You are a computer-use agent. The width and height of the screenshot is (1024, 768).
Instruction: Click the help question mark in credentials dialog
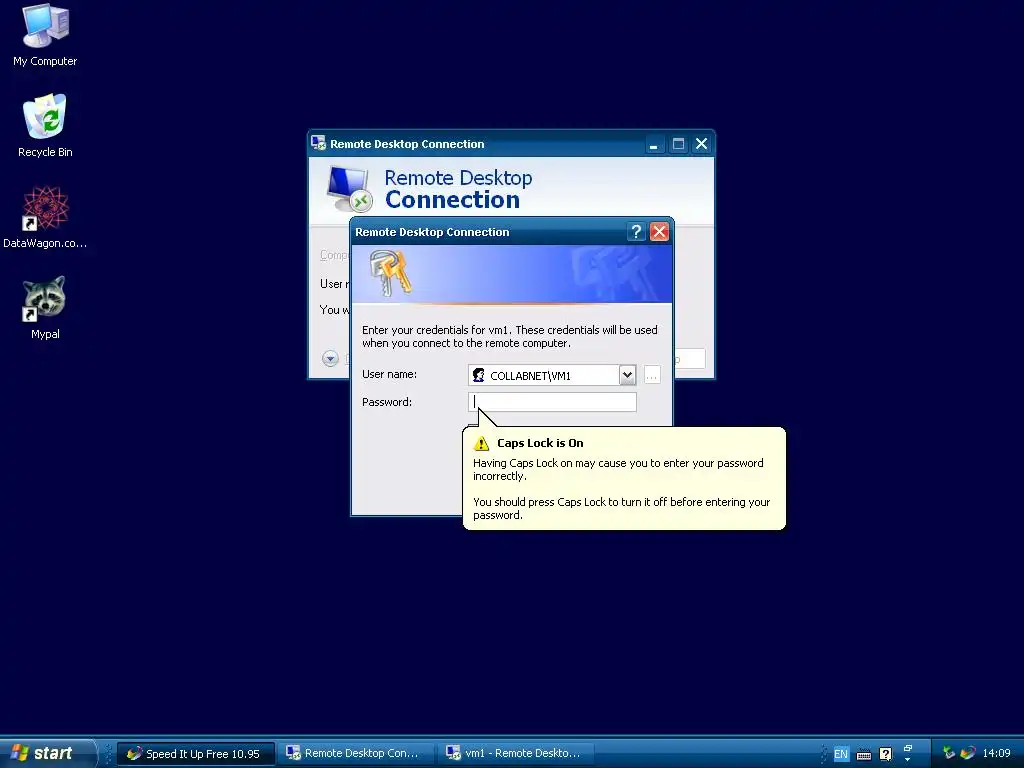[636, 232]
